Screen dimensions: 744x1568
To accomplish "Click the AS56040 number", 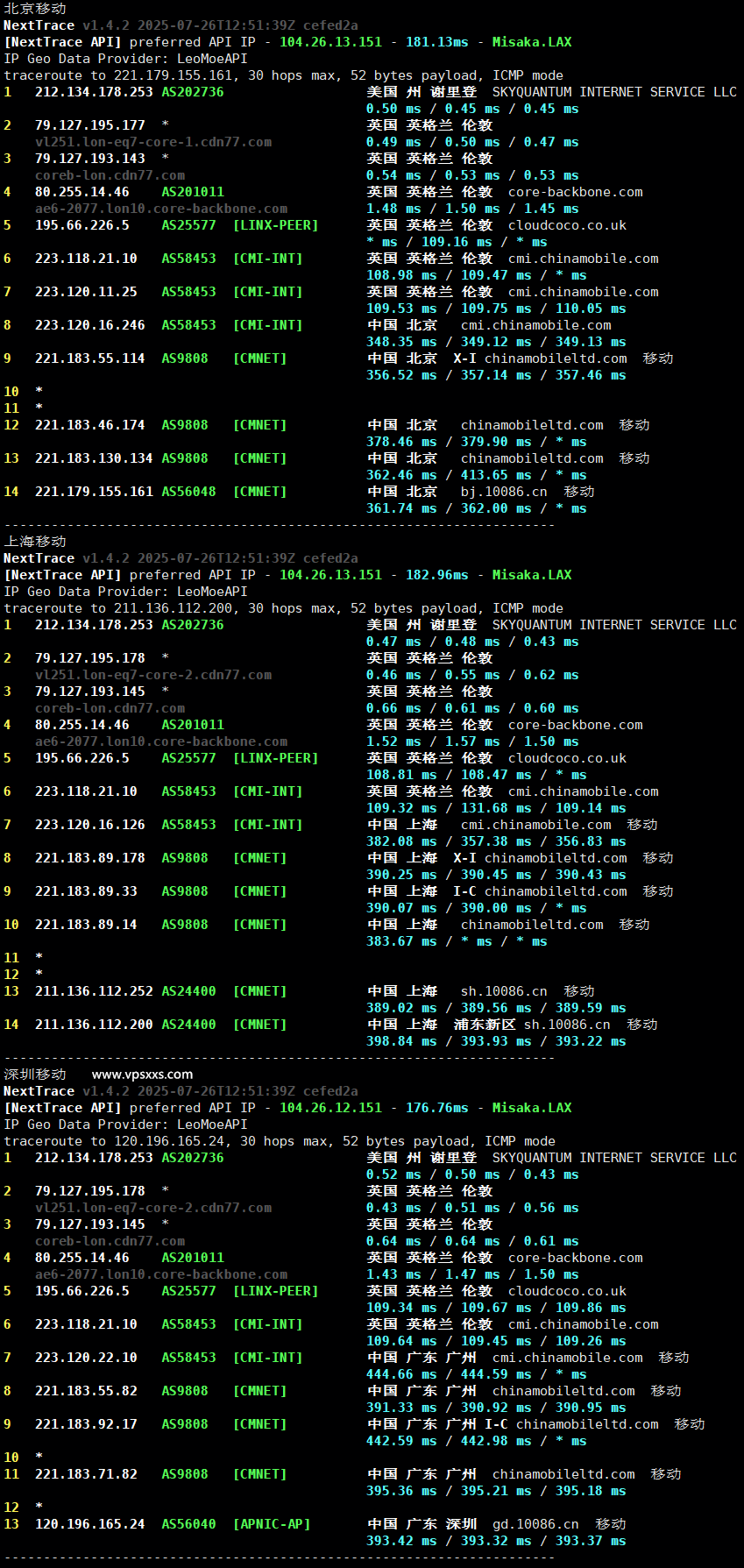I will point(188,1524).
